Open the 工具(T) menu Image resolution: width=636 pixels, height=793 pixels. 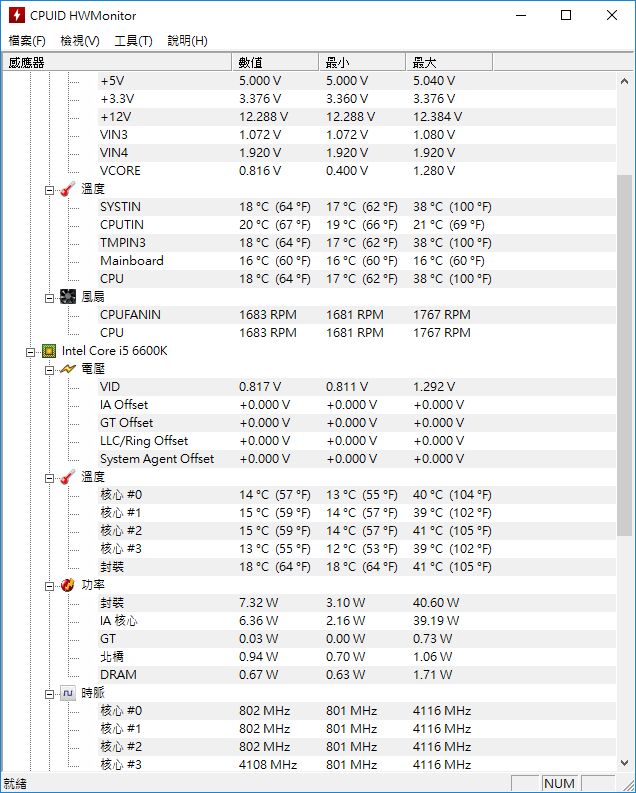tap(133, 41)
